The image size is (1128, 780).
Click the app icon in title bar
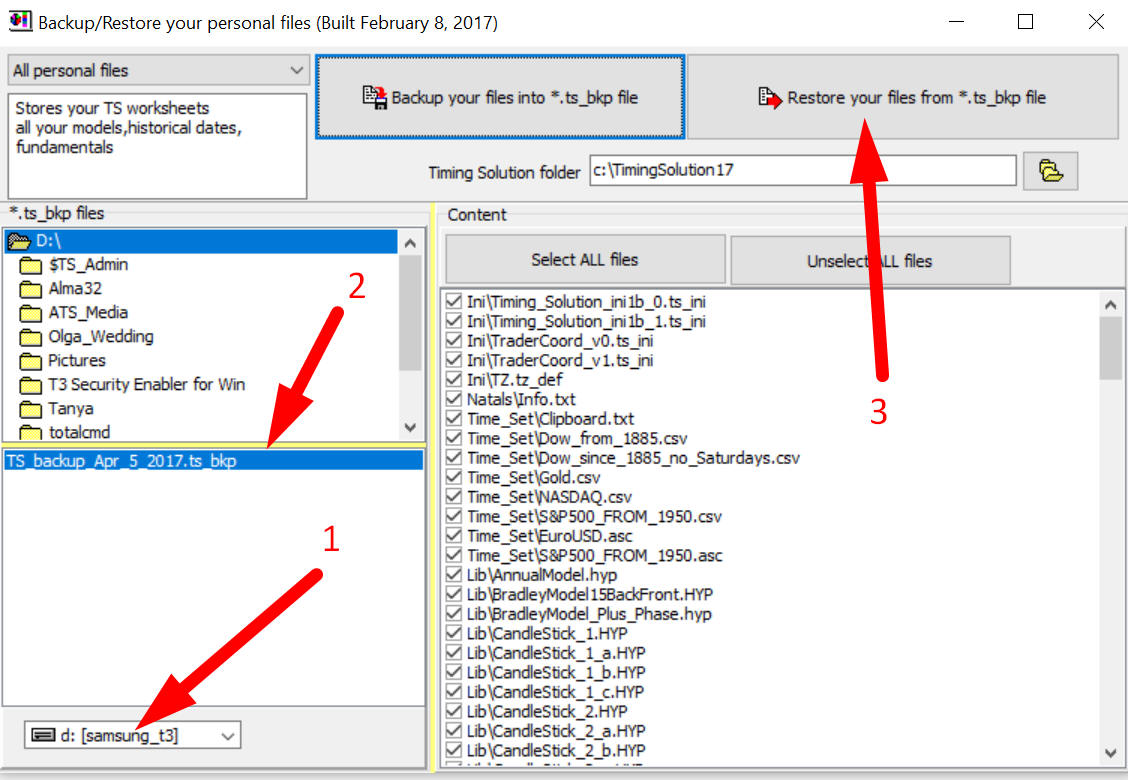coord(19,21)
